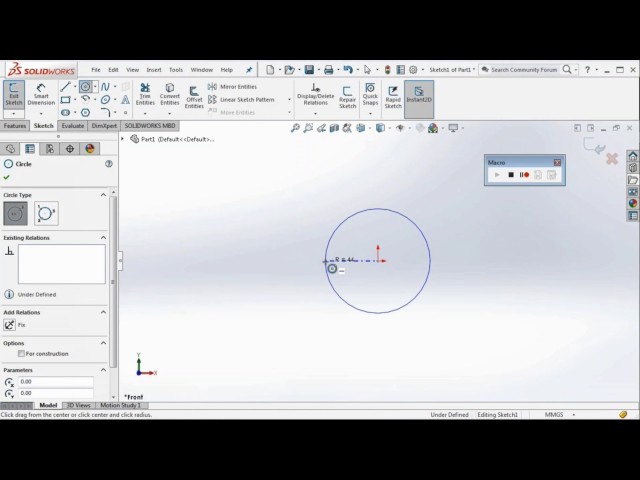Image resolution: width=640 pixels, height=480 pixels.
Task: Open the File menu
Action: pyautogui.click(x=96, y=70)
